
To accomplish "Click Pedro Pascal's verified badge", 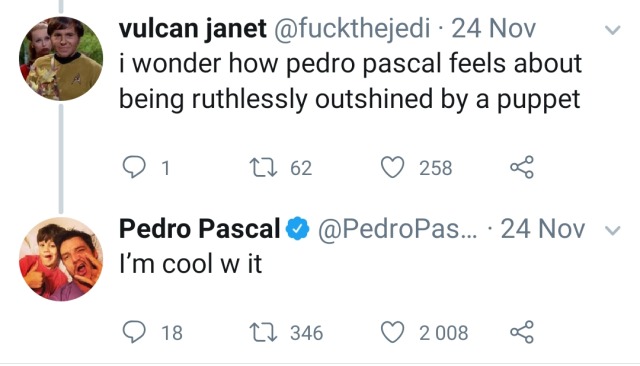I will coord(298,228).
